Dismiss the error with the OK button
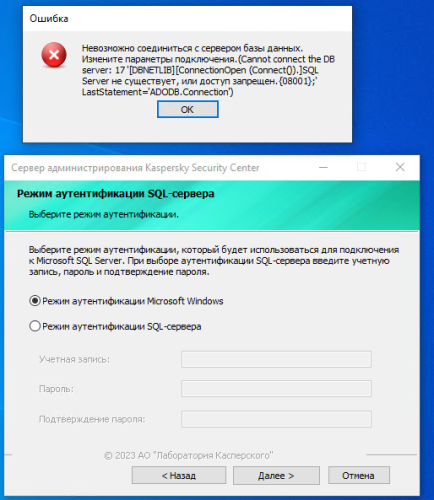The height and width of the screenshot is (500, 434). tap(188, 109)
